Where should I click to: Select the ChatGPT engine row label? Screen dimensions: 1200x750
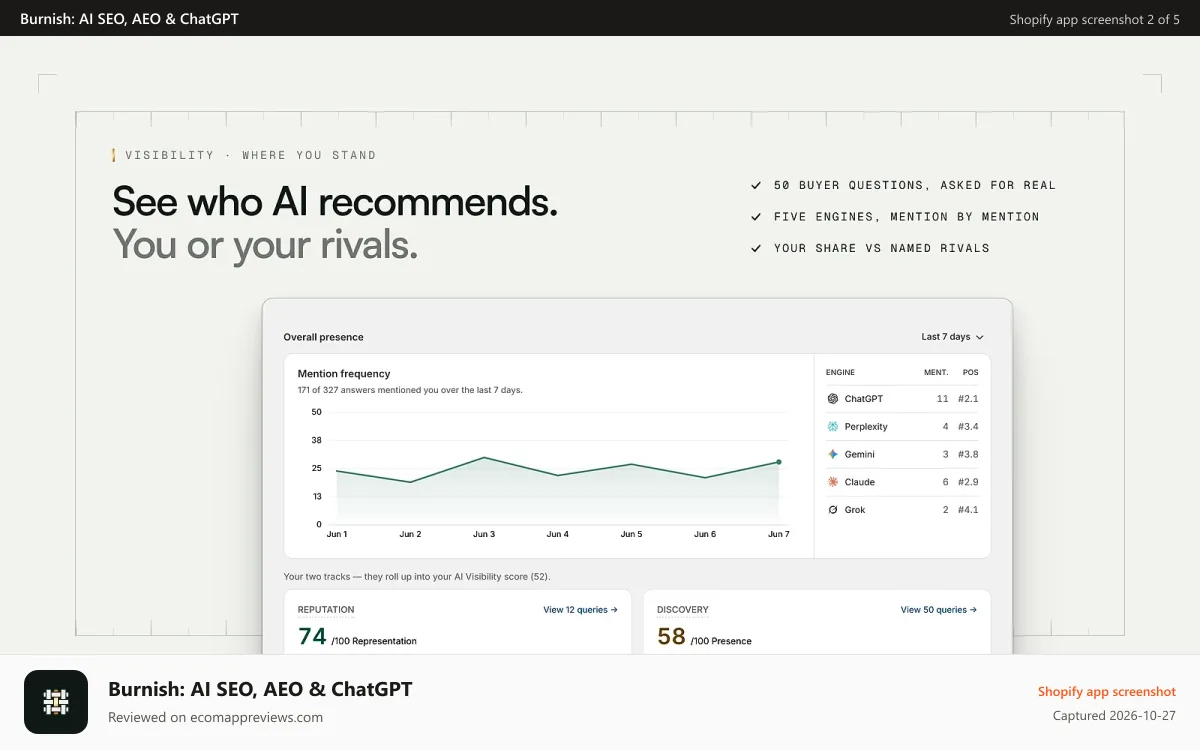coord(864,399)
